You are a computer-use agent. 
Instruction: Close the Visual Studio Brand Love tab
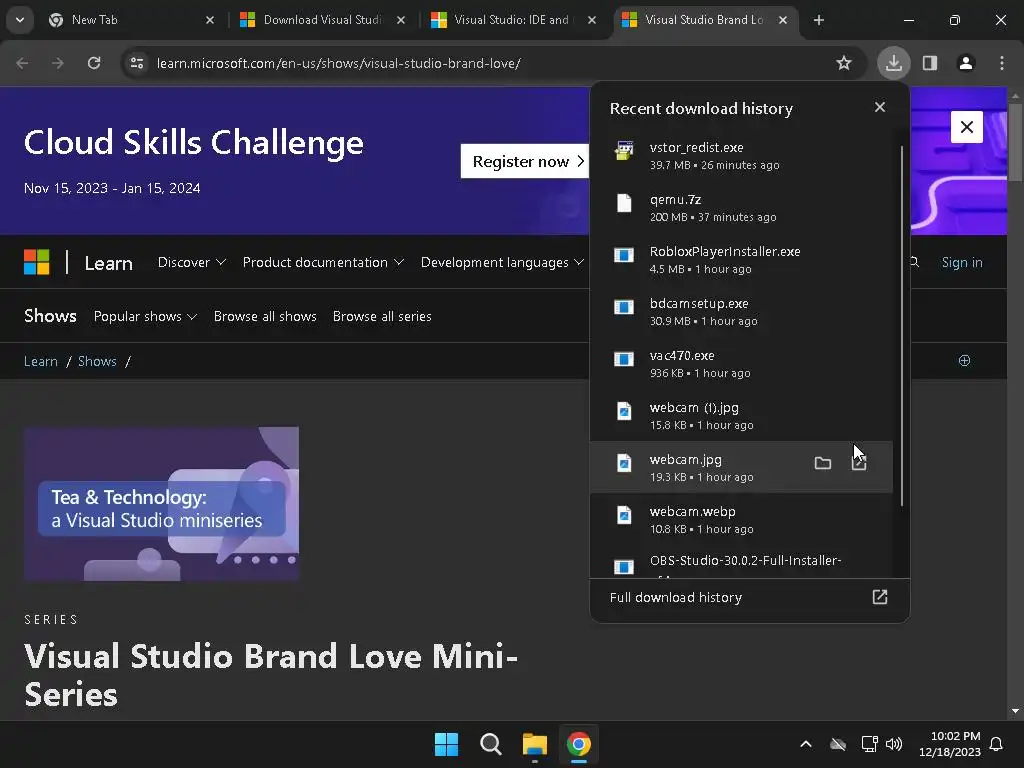[783, 20]
